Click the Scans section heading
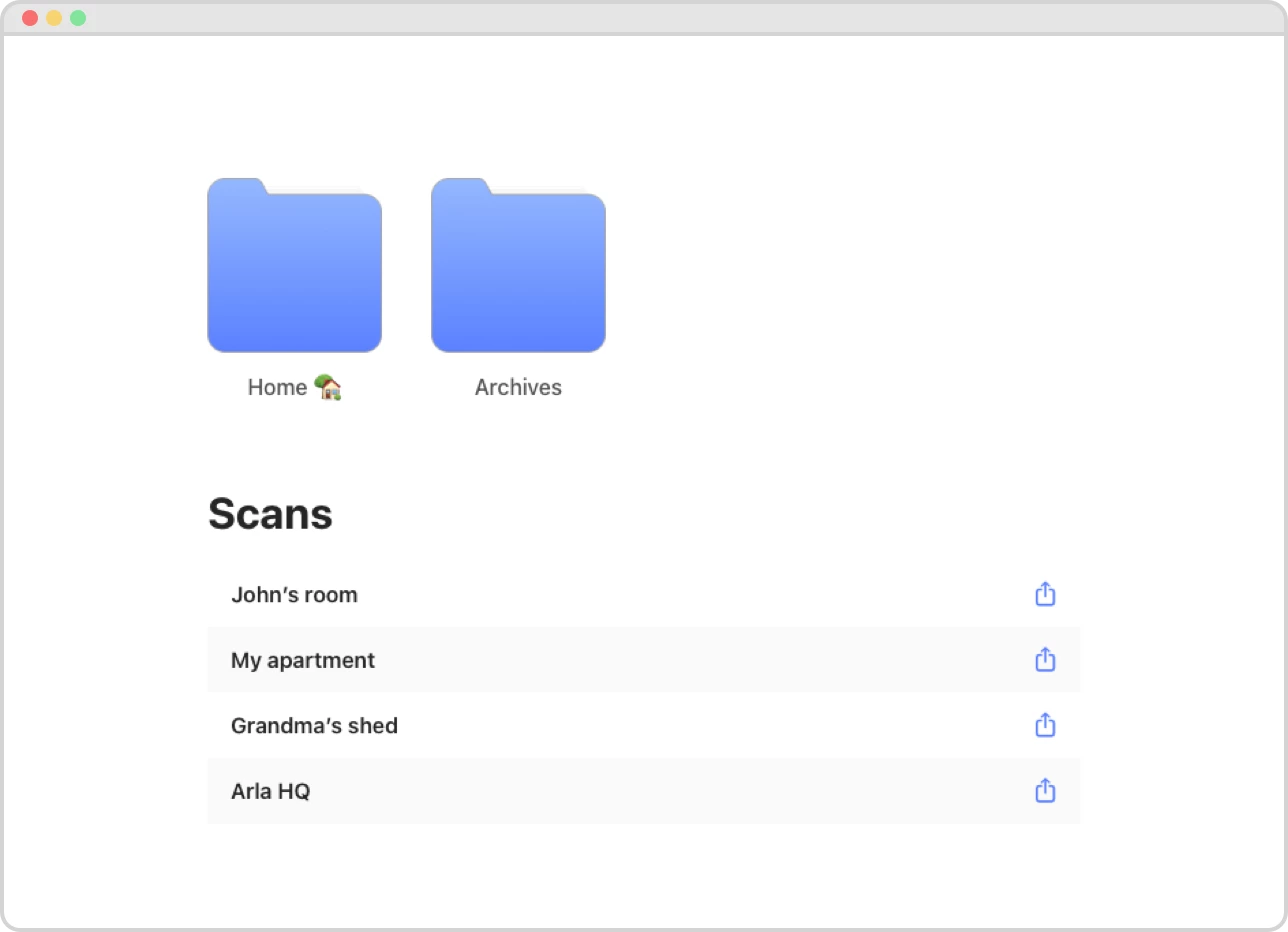Viewport: 1288px width, 932px height. pyautogui.click(x=270, y=514)
